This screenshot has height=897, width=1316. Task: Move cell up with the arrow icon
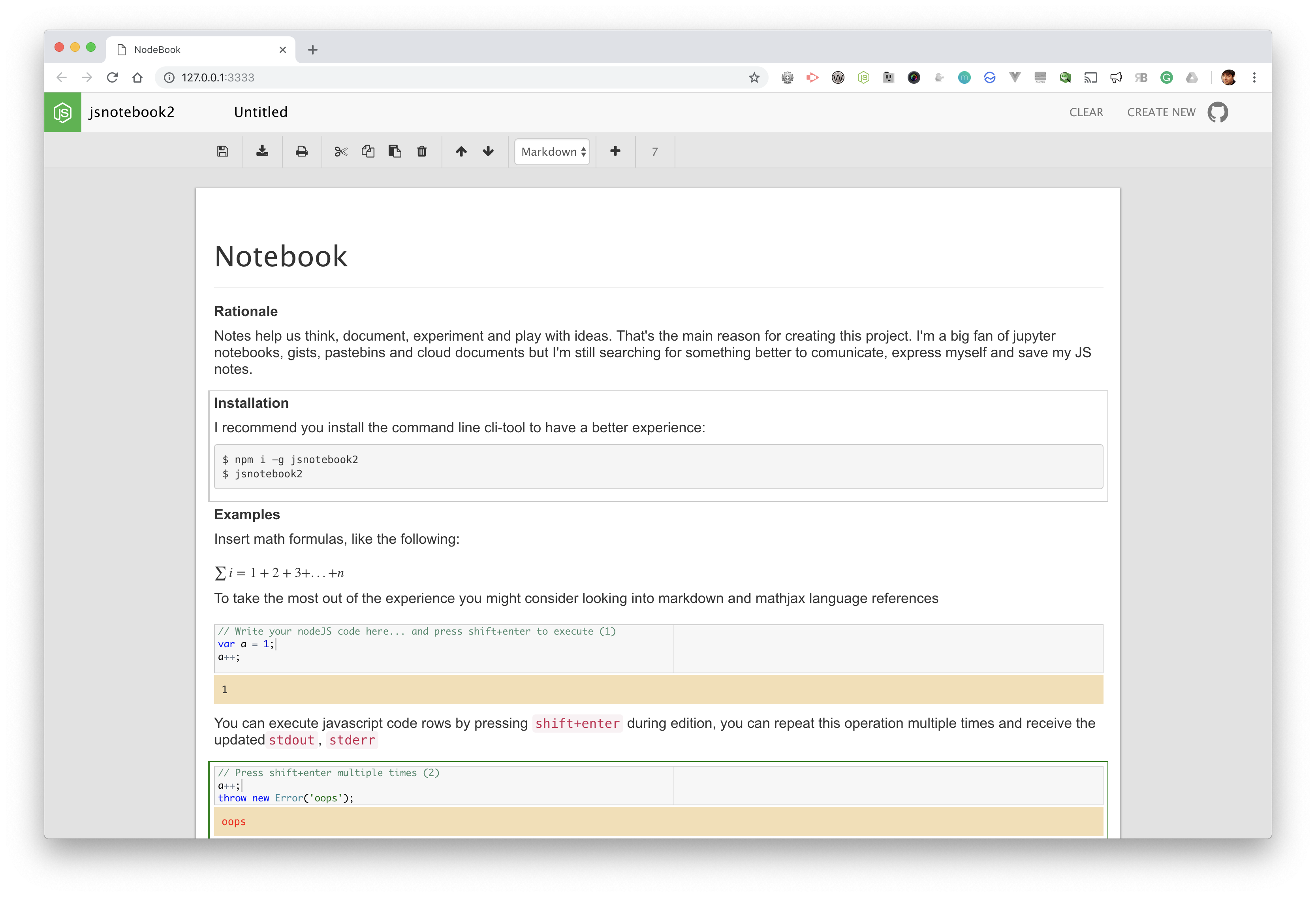pyautogui.click(x=461, y=151)
